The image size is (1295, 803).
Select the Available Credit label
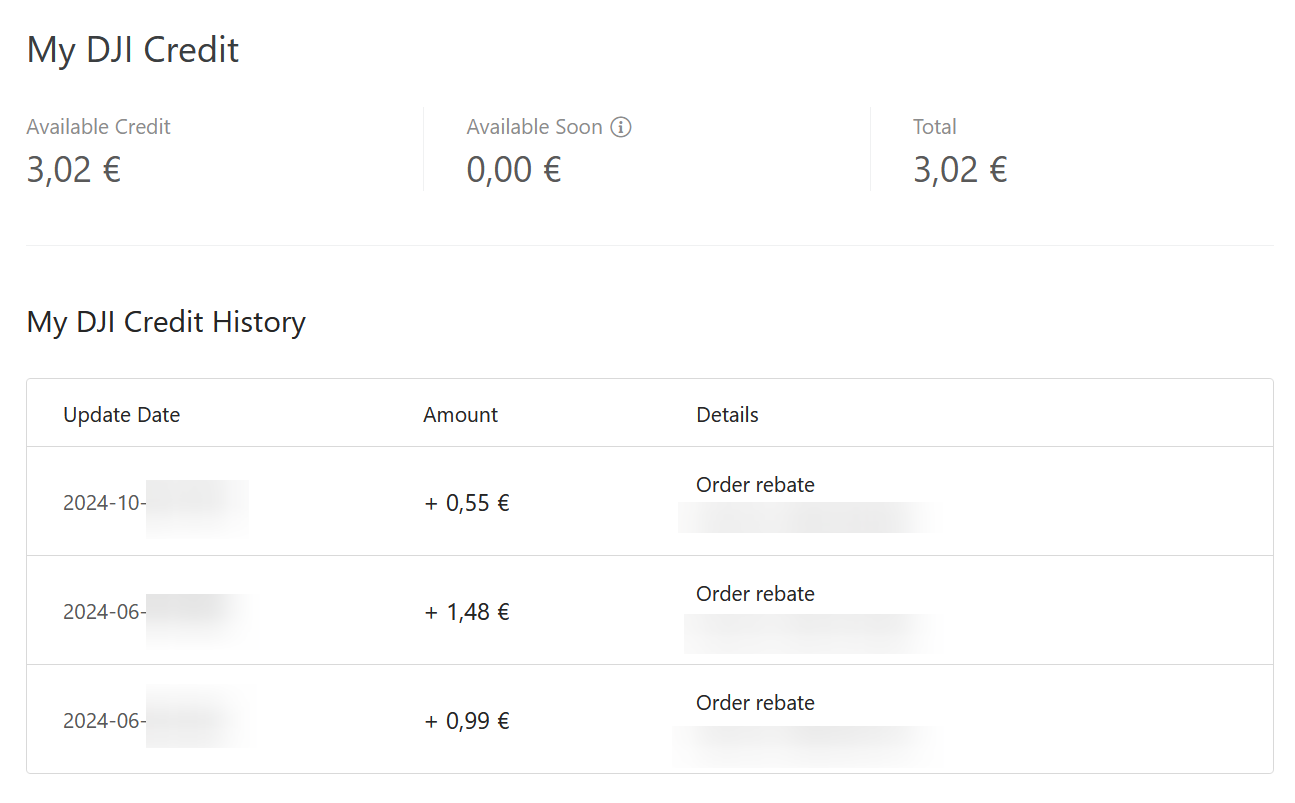pyautogui.click(x=98, y=127)
